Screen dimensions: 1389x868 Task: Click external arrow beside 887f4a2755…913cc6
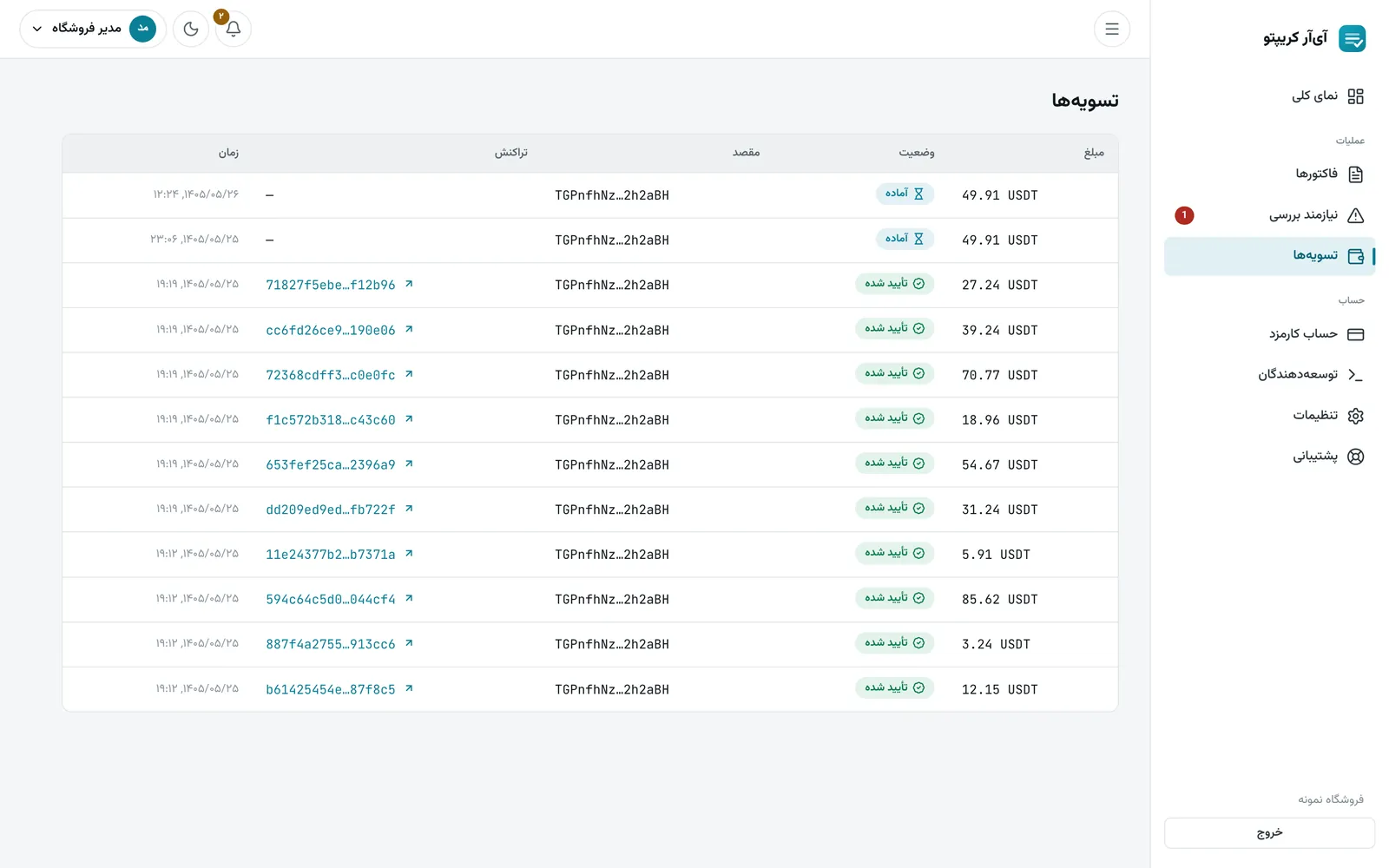[x=409, y=643]
